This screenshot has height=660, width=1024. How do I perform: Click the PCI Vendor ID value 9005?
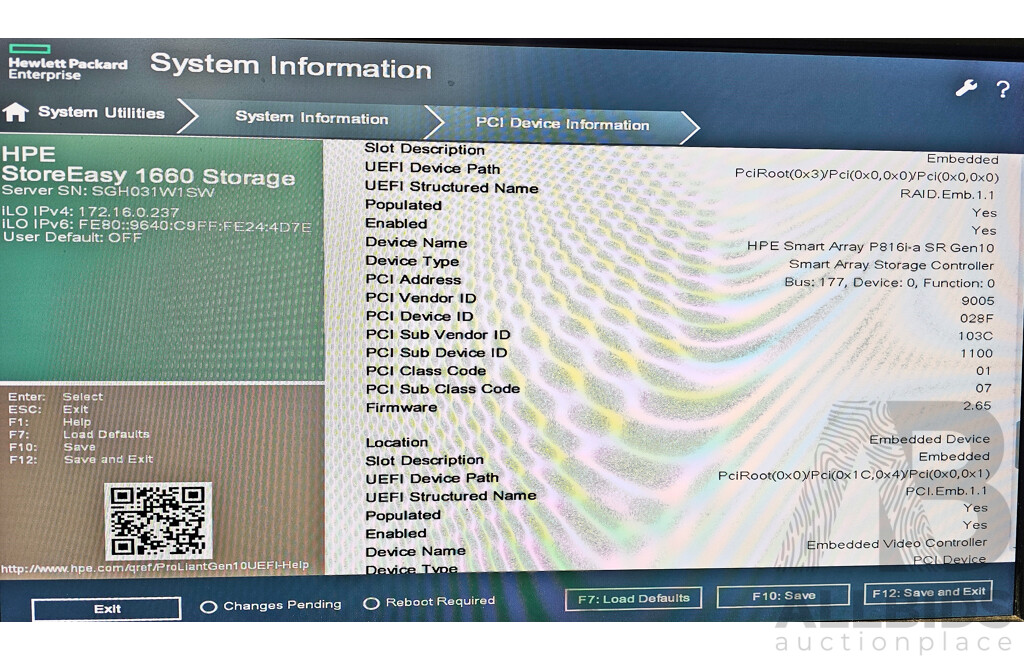(978, 300)
